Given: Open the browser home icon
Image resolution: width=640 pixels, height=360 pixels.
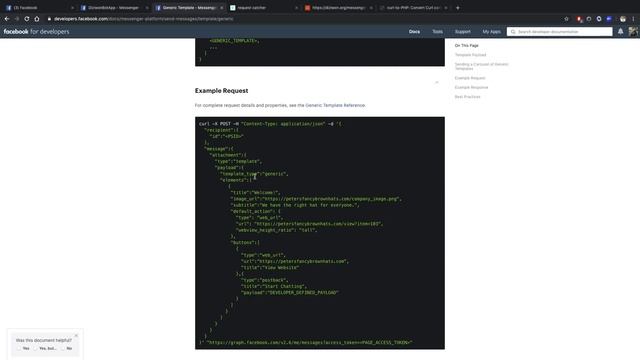Looking at the screenshot, I should click(x=37, y=19).
